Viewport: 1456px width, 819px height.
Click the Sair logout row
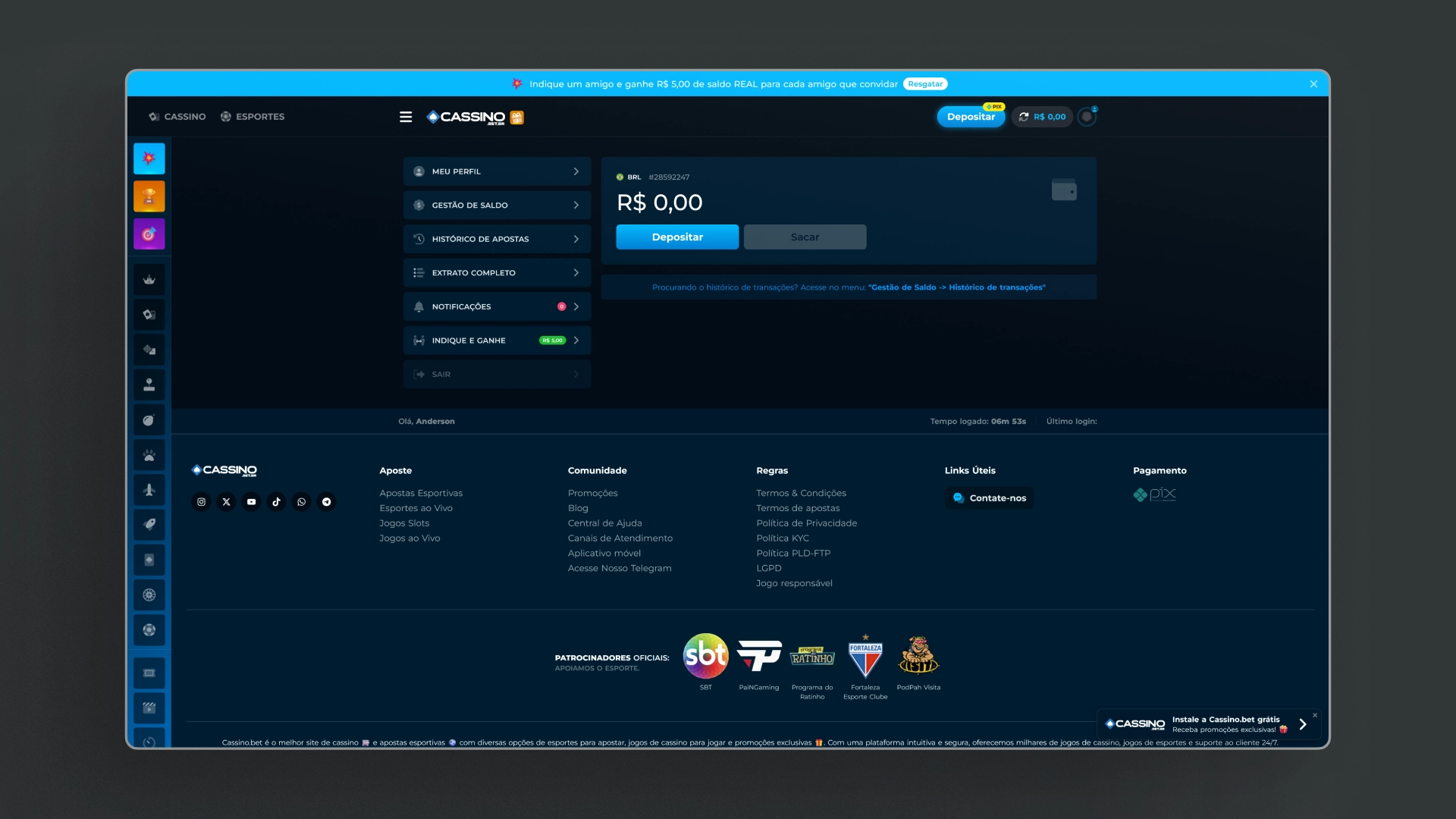(497, 375)
